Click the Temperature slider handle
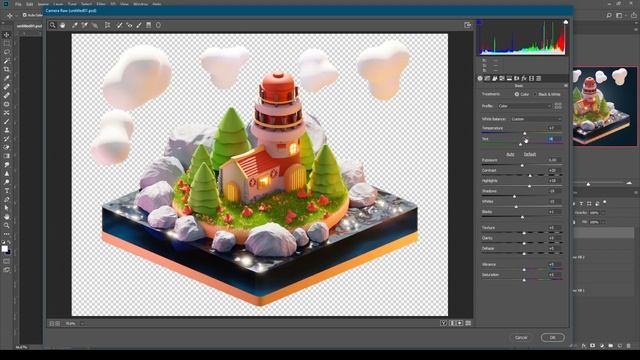 pos(524,133)
